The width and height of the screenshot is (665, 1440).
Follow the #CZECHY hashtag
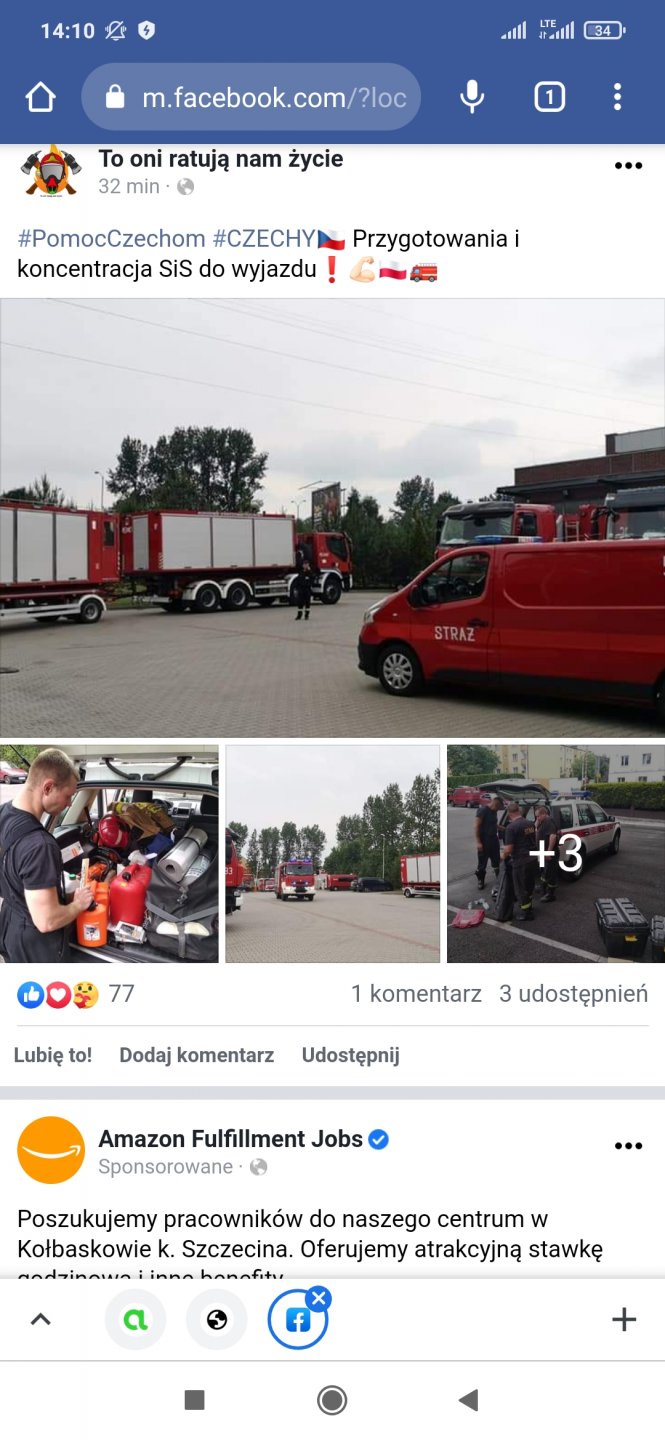click(264, 239)
